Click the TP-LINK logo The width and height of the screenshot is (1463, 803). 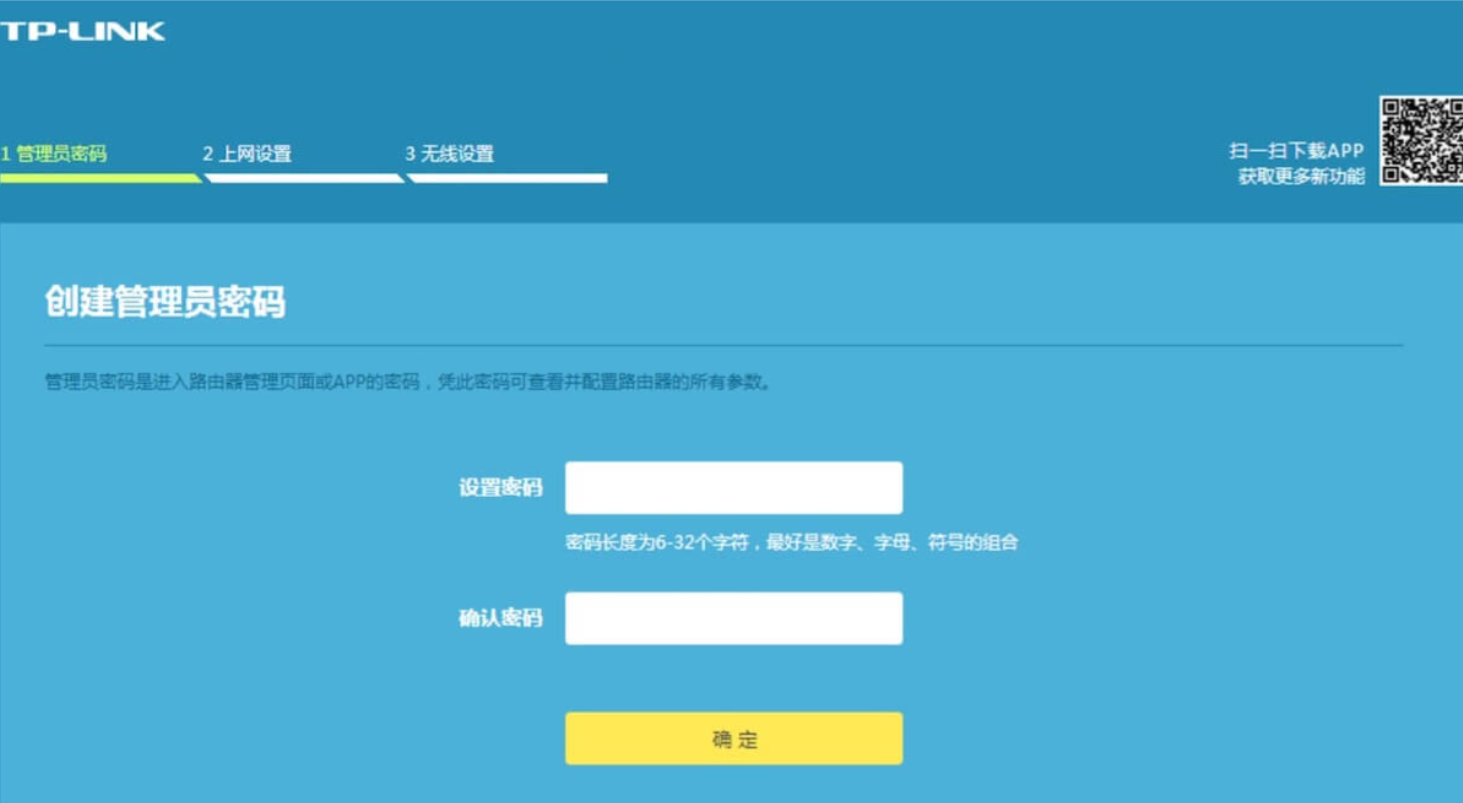click(x=82, y=31)
